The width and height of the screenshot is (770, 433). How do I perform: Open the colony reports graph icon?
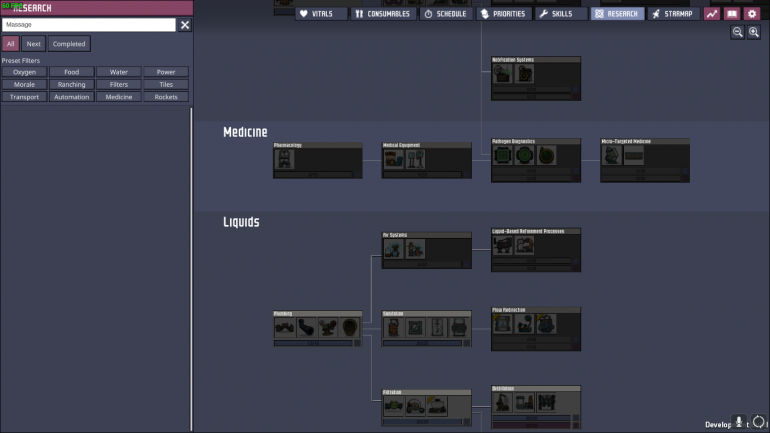point(712,14)
